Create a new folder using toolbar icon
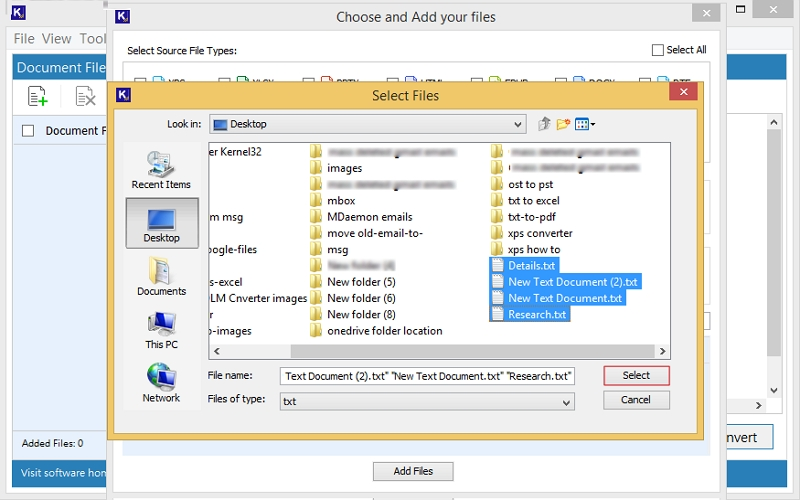 pos(563,124)
